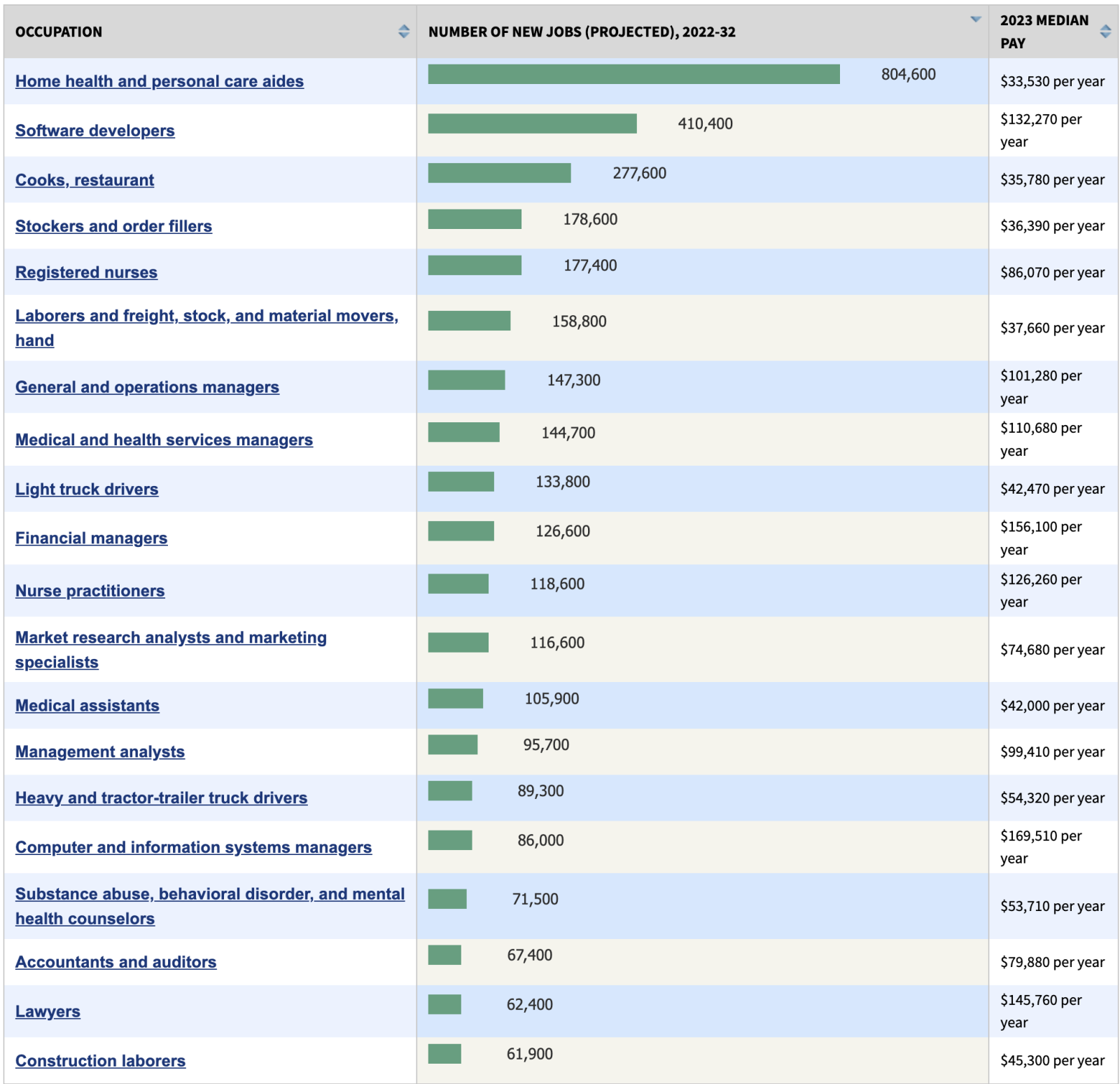Click the descending arrow in New Jobs header
This screenshot has height=1084, width=1120.
pyautogui.click(x=975, y=20)
